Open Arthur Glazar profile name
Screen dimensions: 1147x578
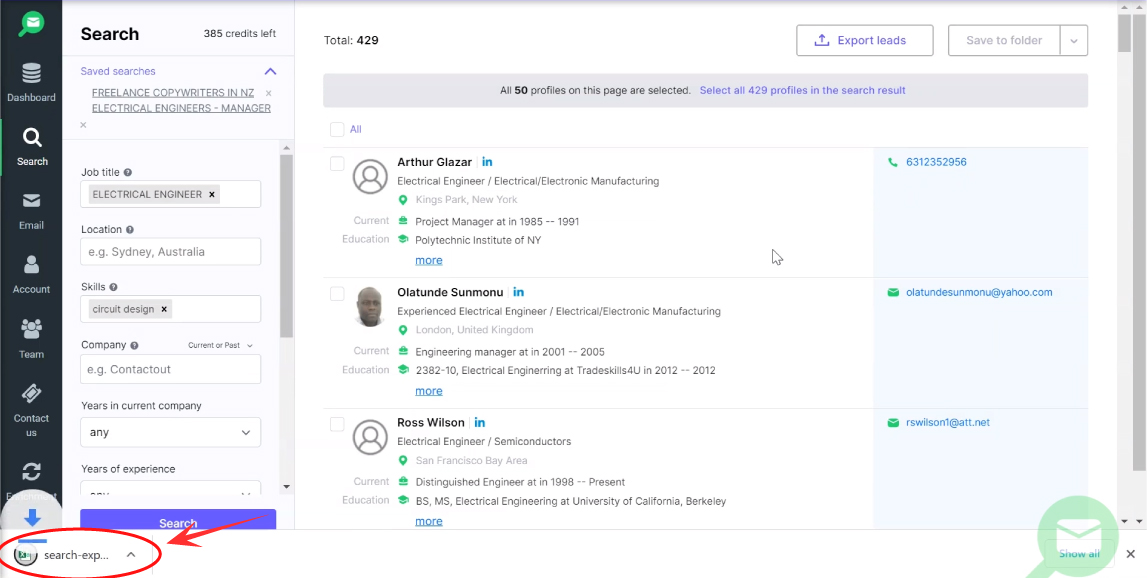(x=435, y=162)
